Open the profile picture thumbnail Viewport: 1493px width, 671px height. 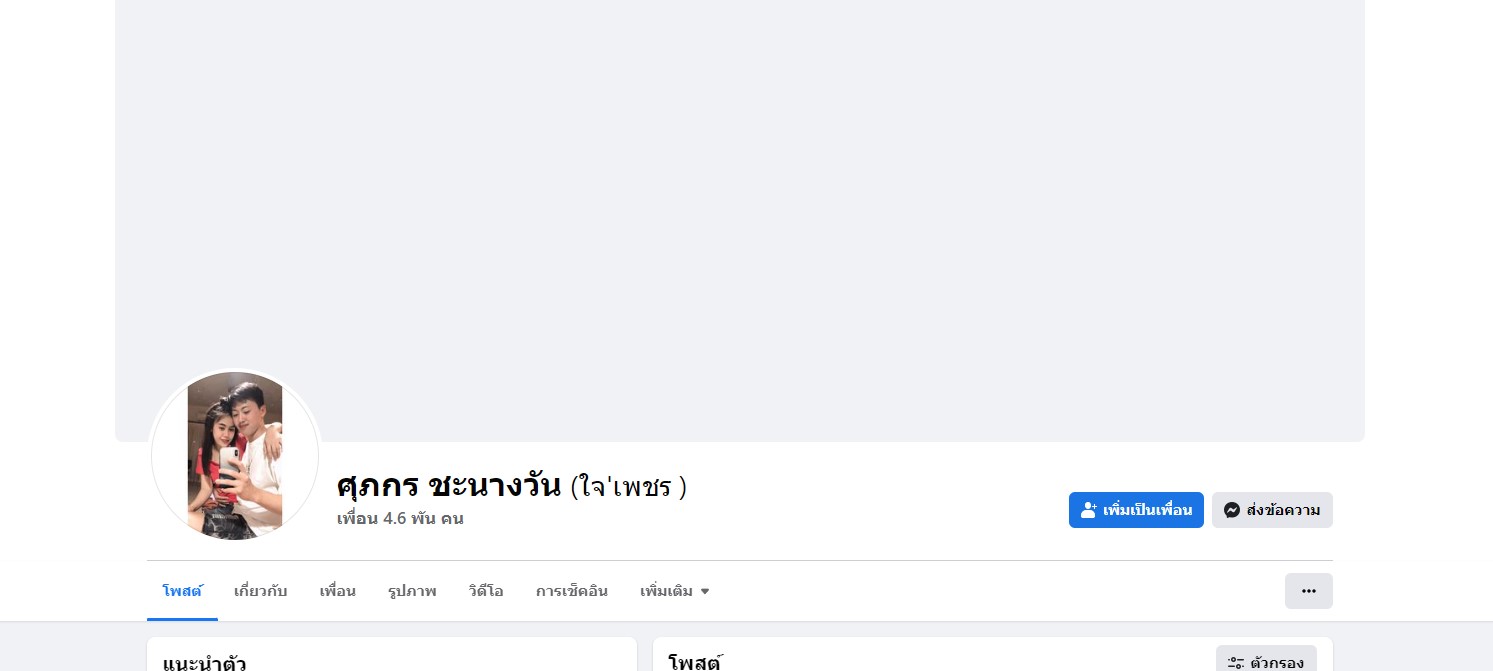(235, 456)
